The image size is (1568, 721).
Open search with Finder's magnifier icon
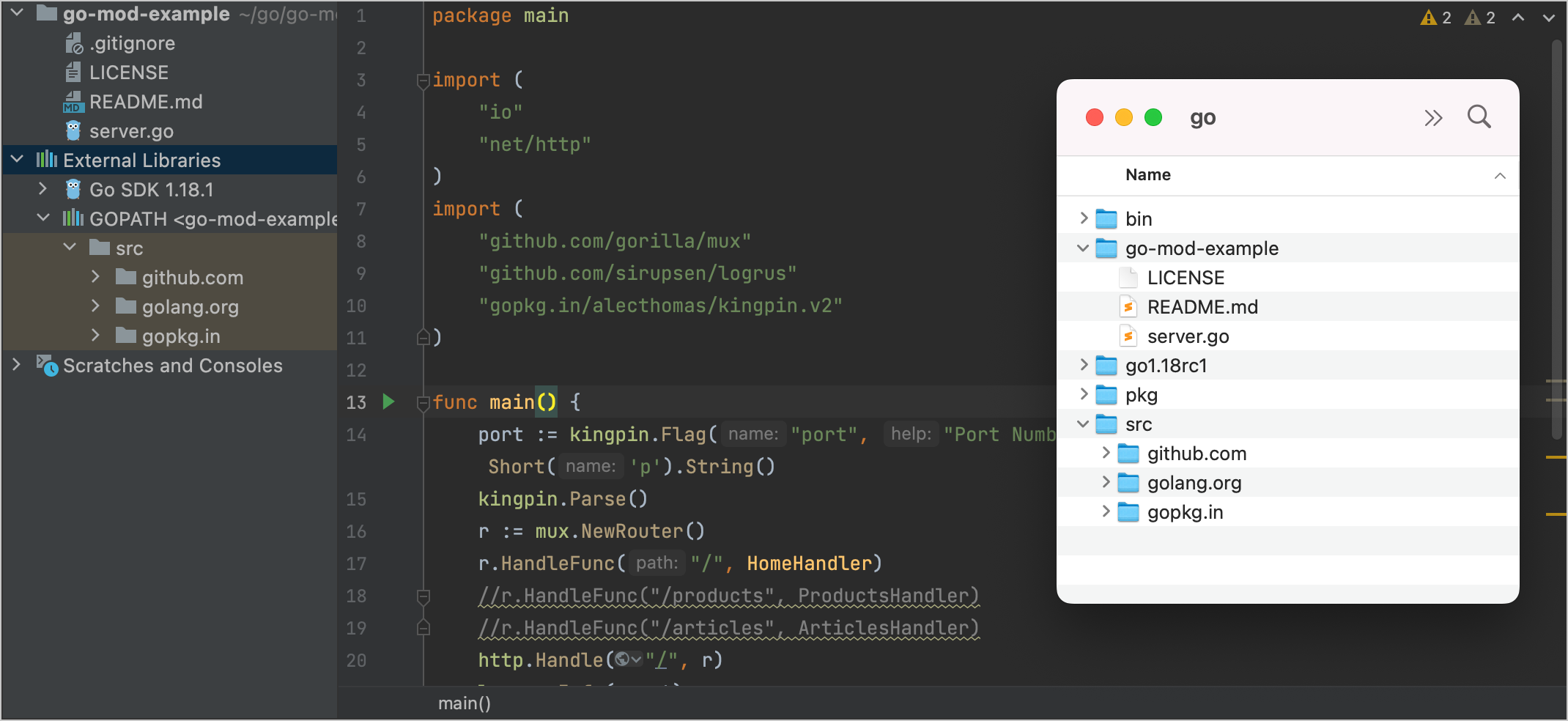(1478, 117)
